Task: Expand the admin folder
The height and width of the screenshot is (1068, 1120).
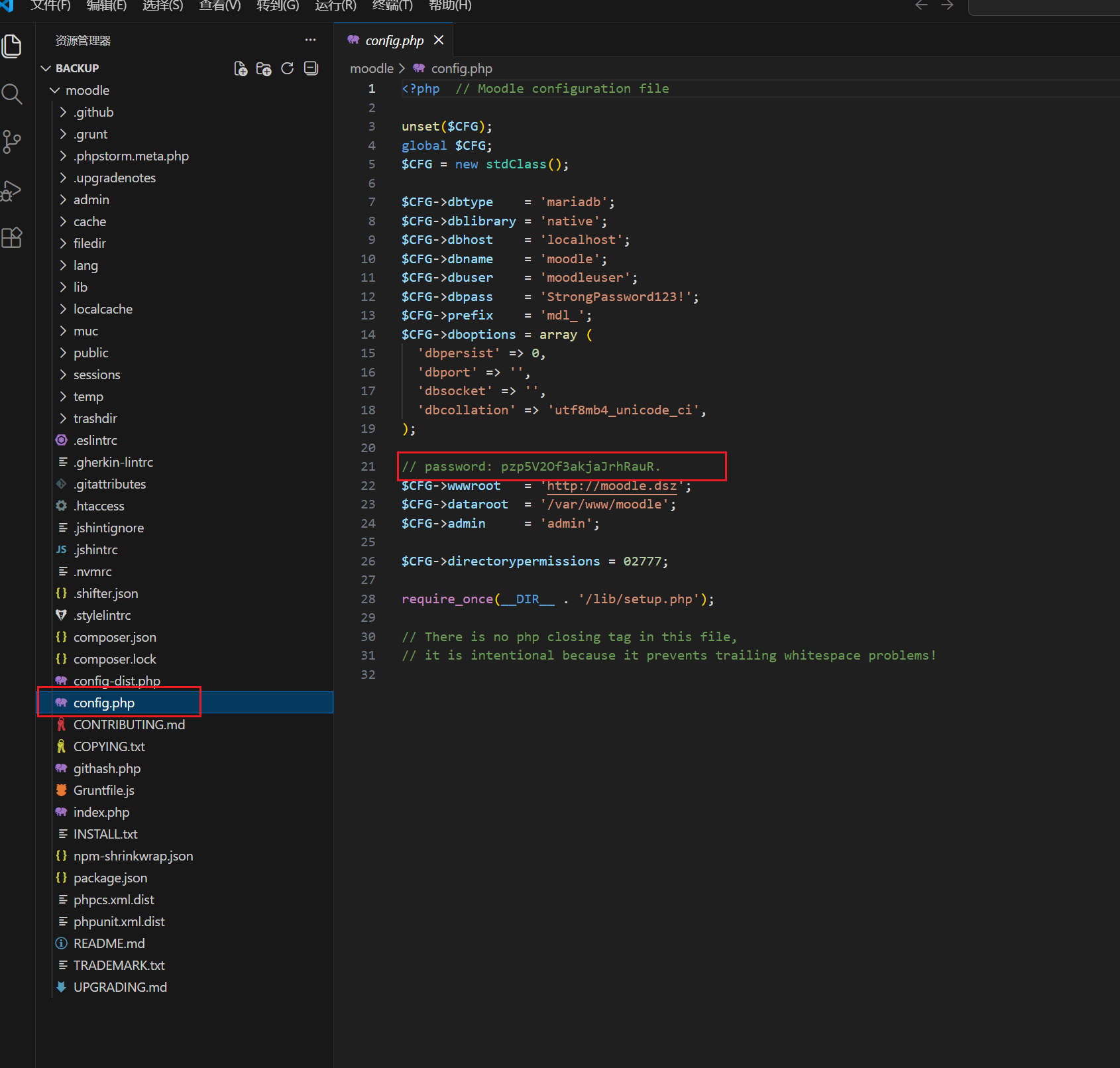Action: click(x=91, y=200)
